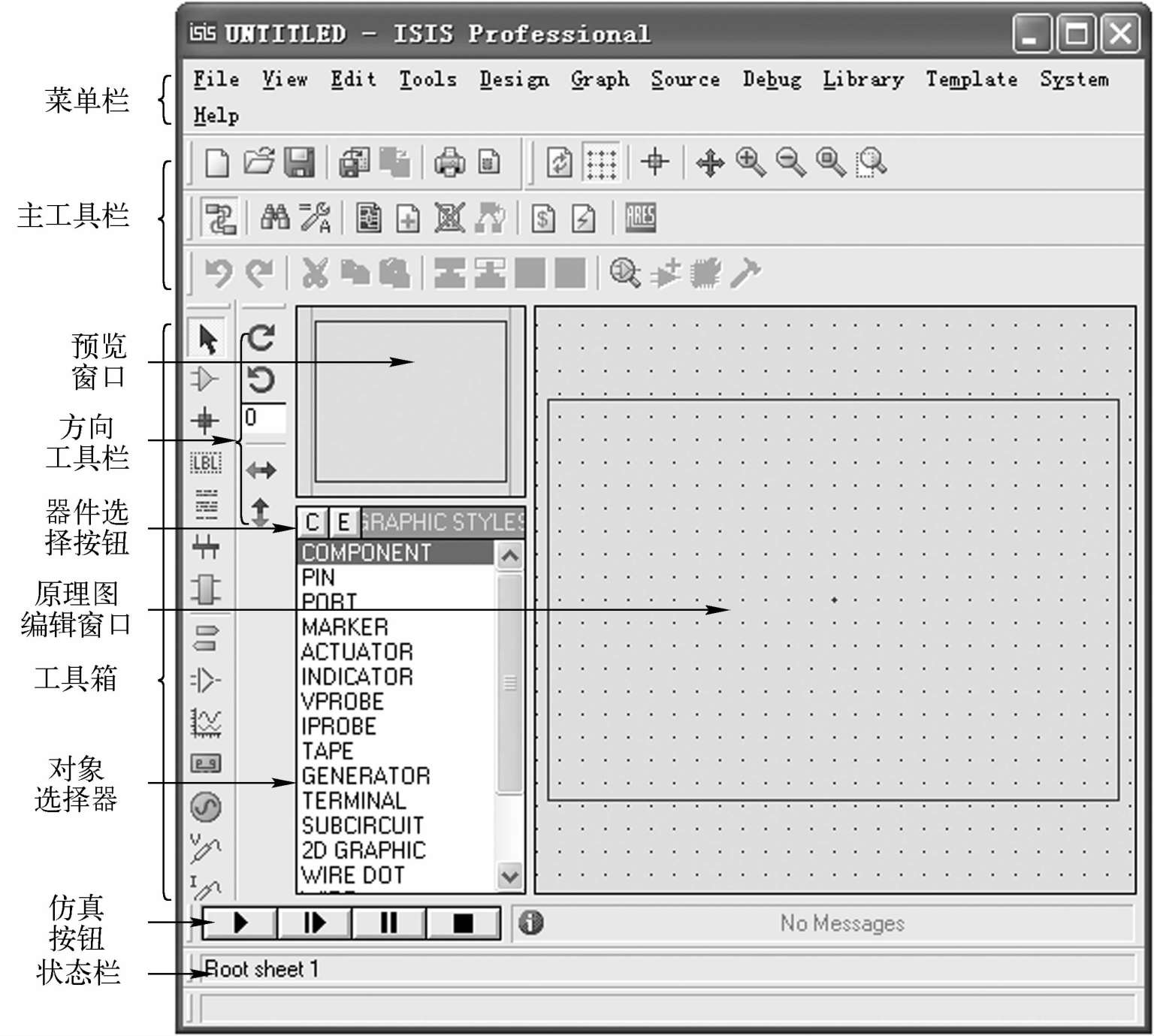Click the rotation angle input field
The image size is (1154, 1036).
[x=264, y=418]
